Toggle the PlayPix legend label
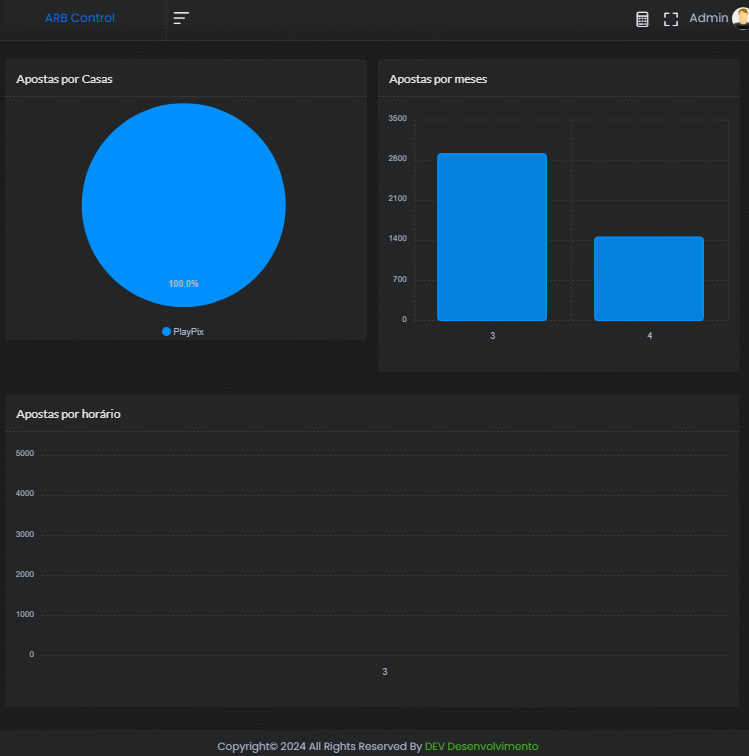 [x=188, y=331]
